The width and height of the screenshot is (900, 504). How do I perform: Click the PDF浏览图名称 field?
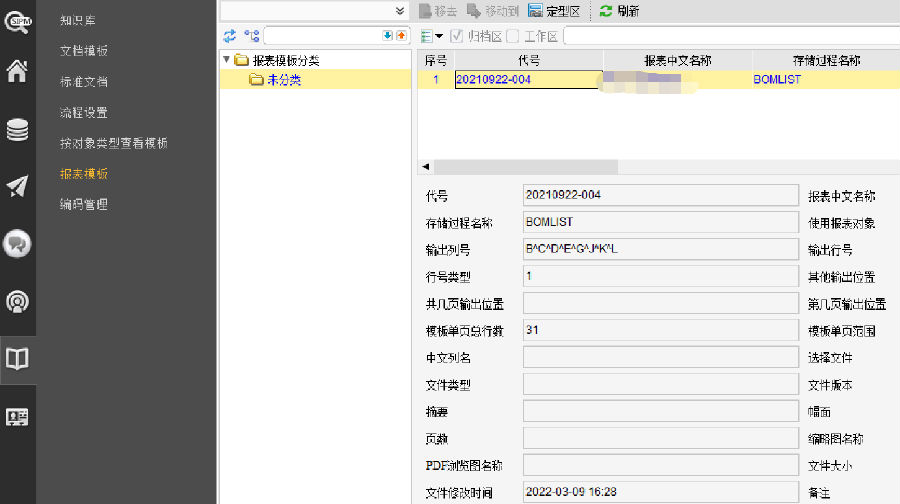click(x=661, y=464)
